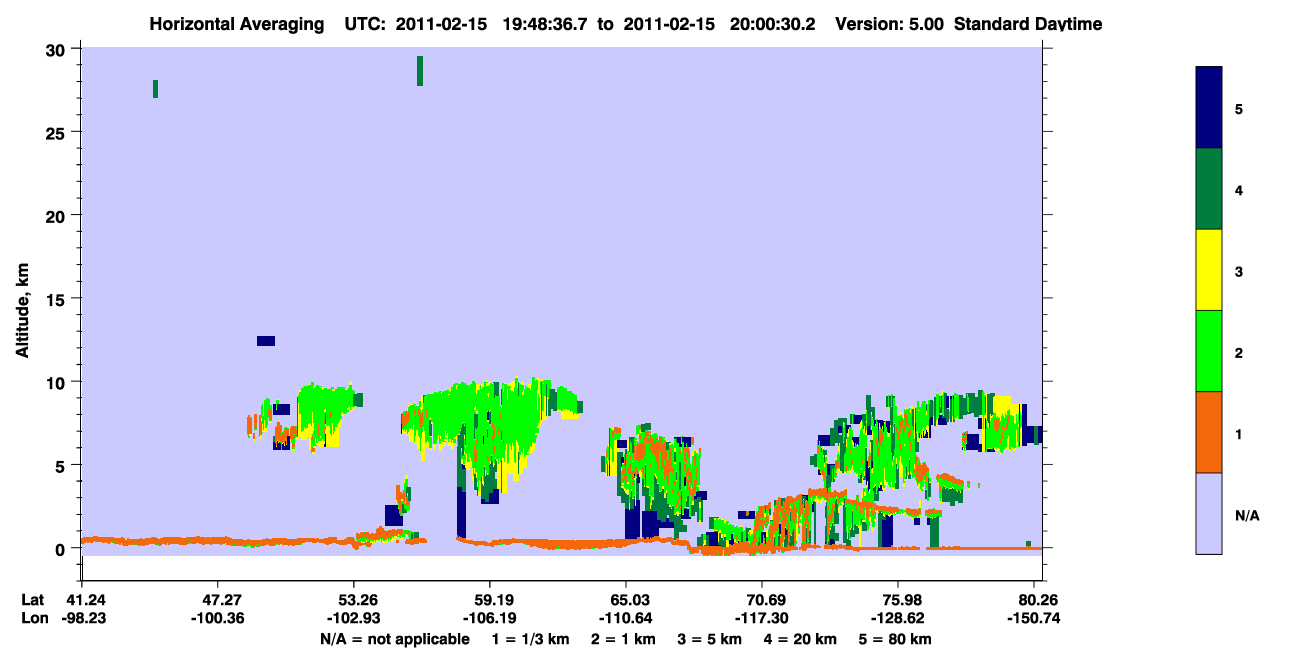Screen dimensions: 1300x667
Task: Click the 'Lon' axis row label
Action: point(33,618)
